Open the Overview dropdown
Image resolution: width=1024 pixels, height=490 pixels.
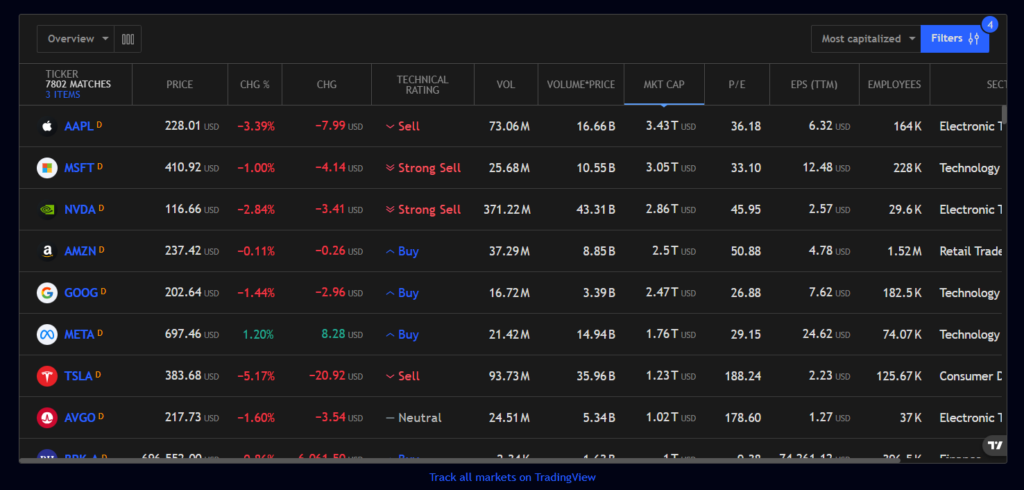[x=76, y=39]
